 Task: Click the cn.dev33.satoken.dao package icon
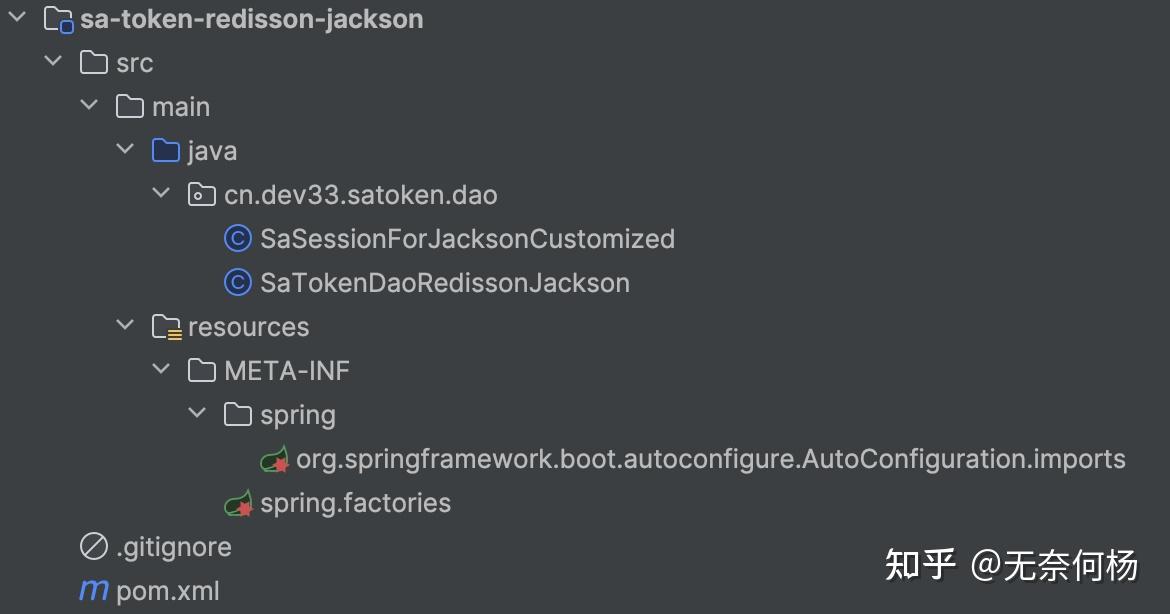point(202,195)
